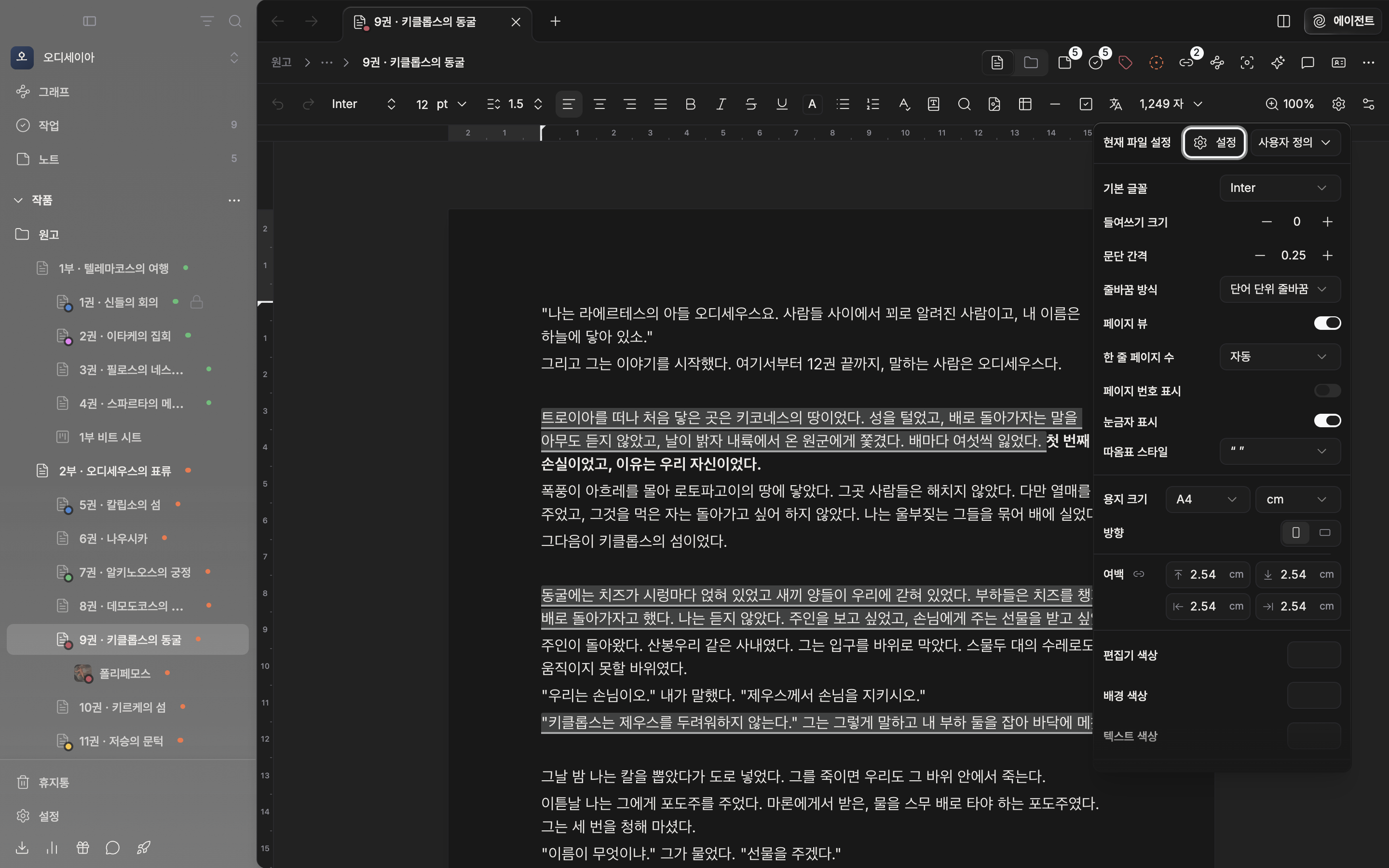This screenshot has height=868, width=1389.
Task: Center align the text
Action: pyautogui.click(x=599, y=104)
